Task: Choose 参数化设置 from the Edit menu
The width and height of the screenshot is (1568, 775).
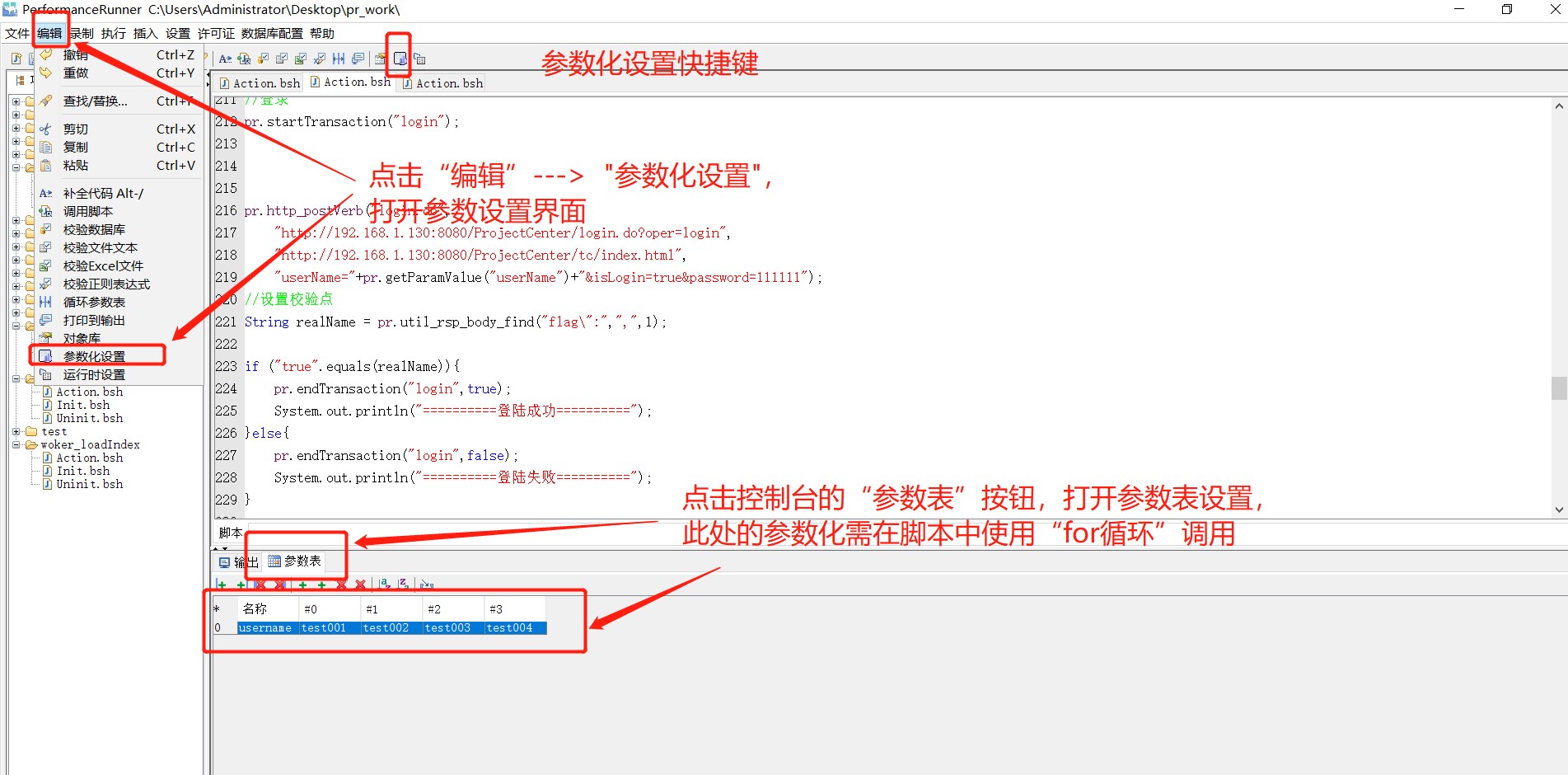Action: tap(94, 356)
